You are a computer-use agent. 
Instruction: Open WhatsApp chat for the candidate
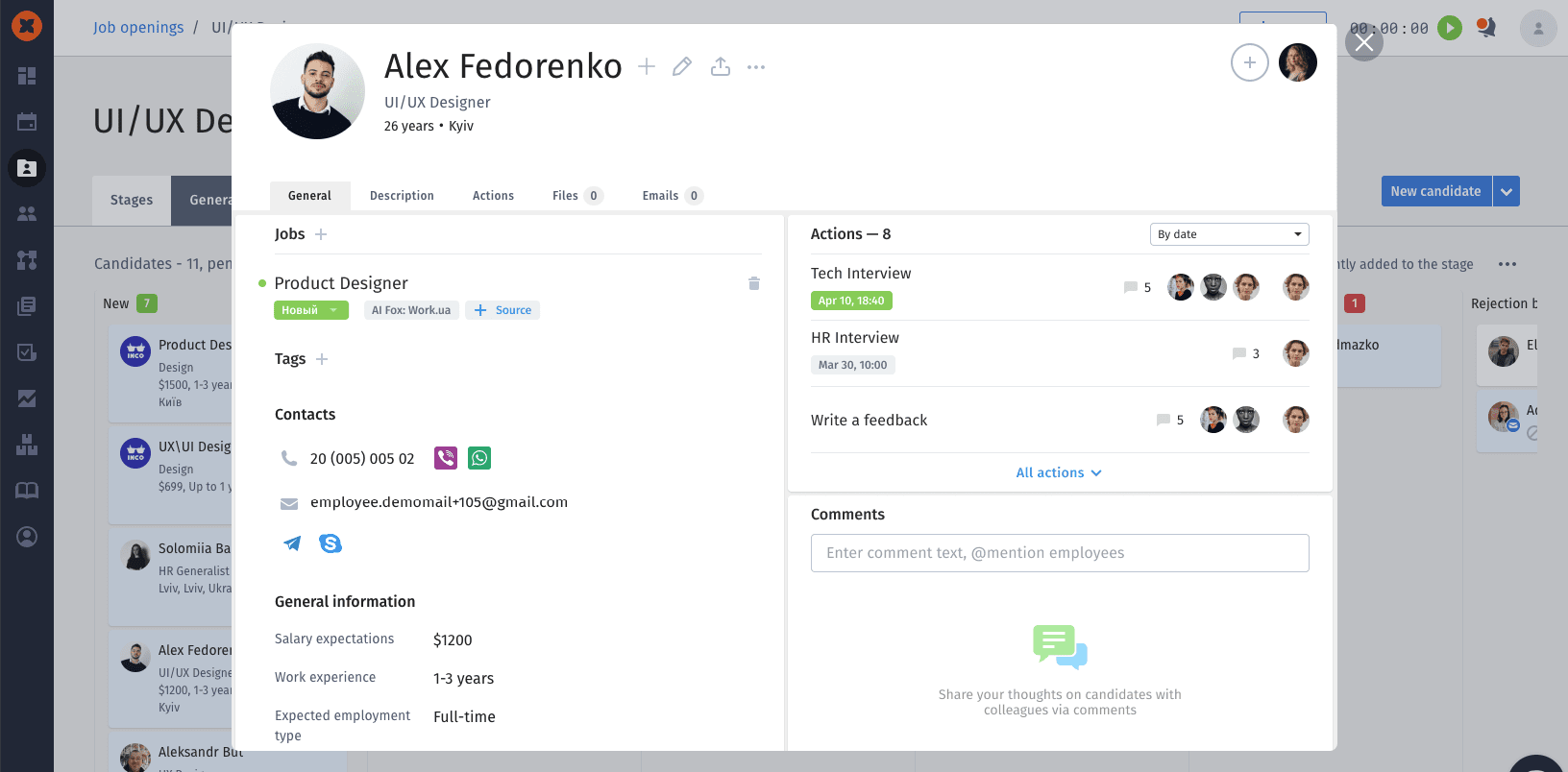tap(479, 458)
